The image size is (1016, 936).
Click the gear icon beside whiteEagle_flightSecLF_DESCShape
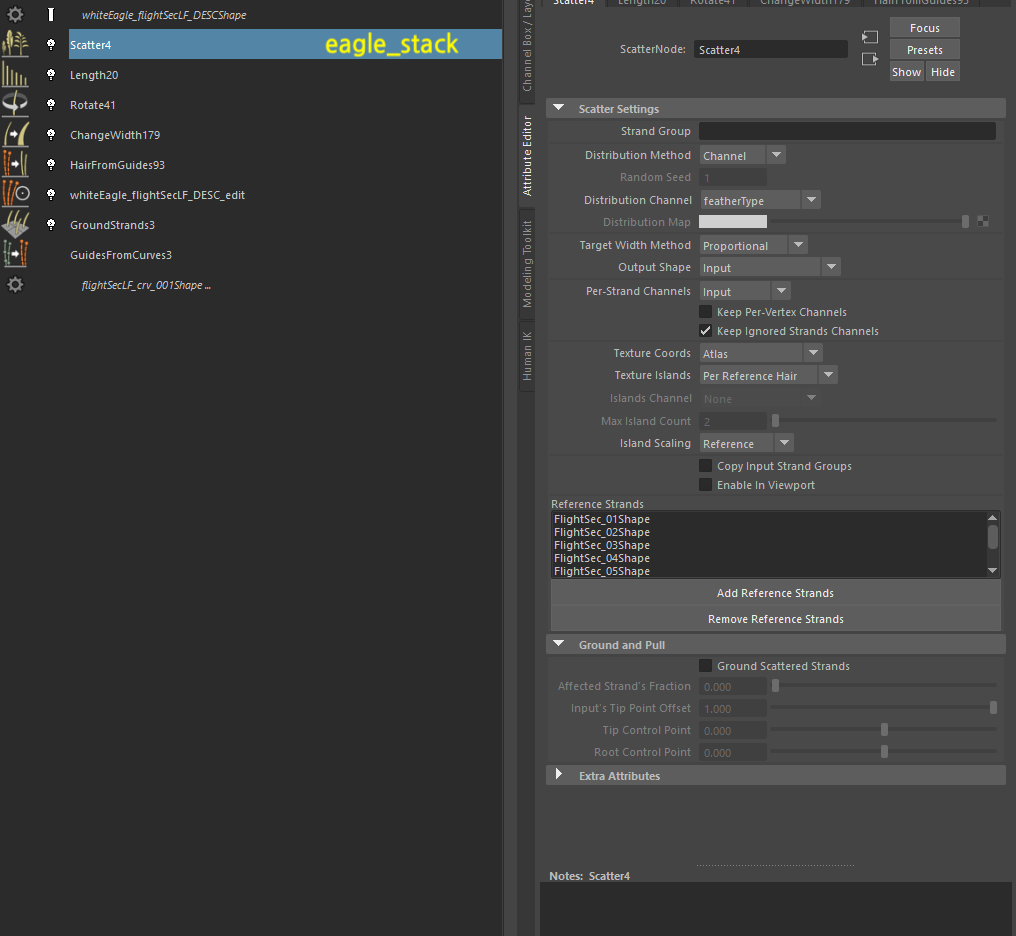pyautogui.click(x=16, y=14)
